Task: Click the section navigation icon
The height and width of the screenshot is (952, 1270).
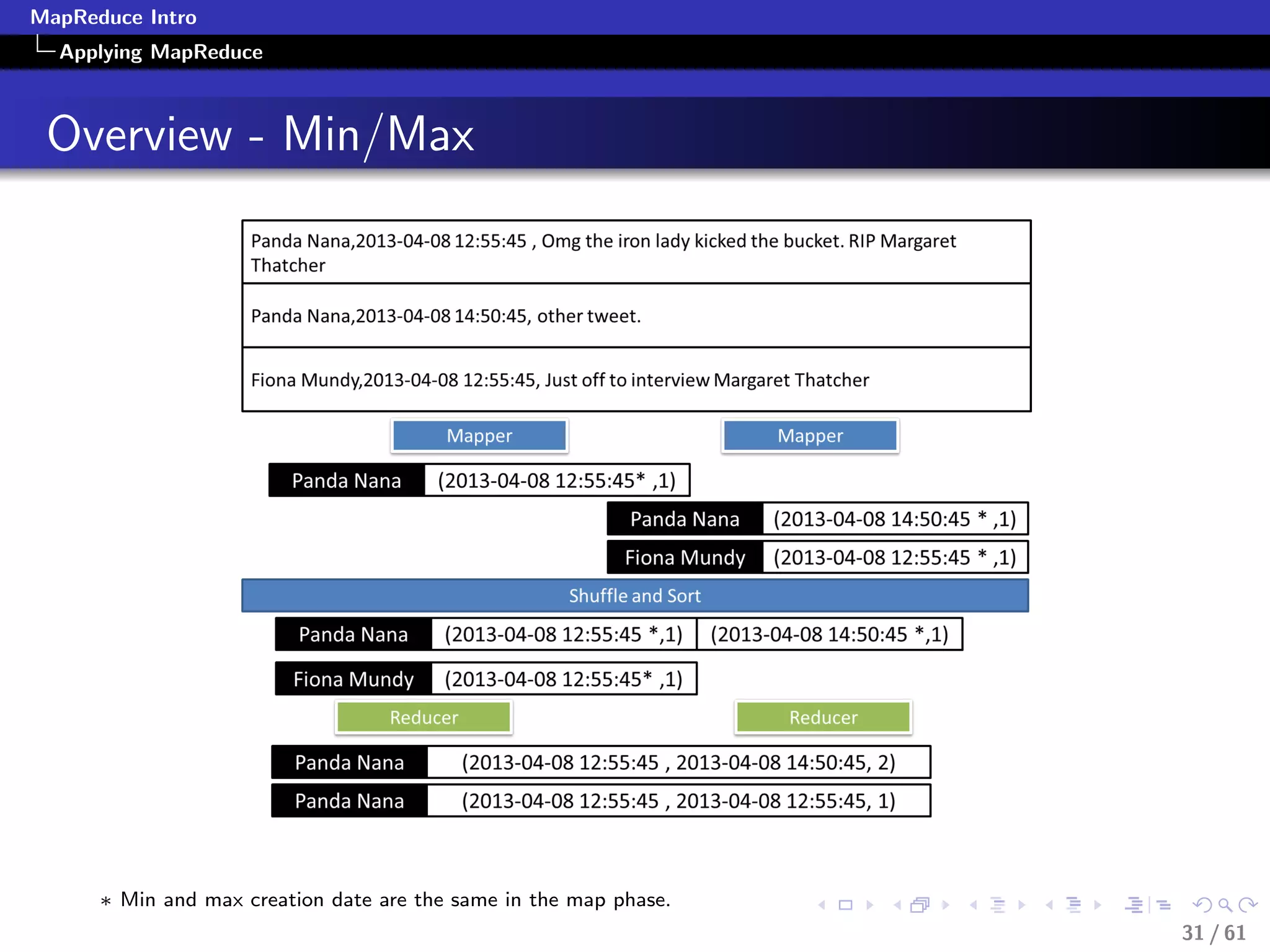Action: (1073, 905)
